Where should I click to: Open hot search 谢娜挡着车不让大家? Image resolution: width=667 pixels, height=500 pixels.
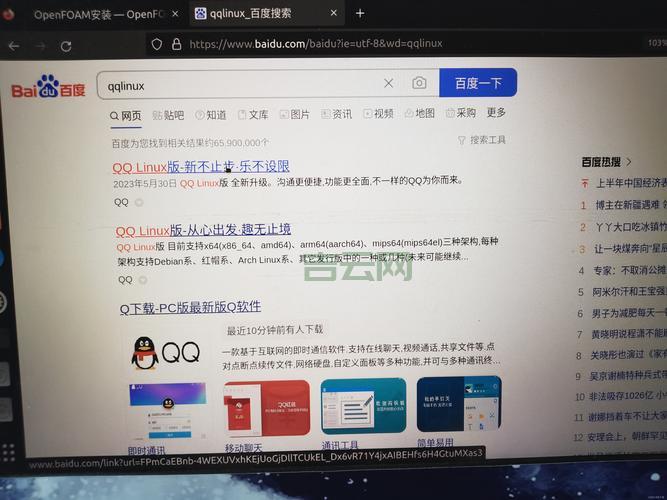point(627,417)
